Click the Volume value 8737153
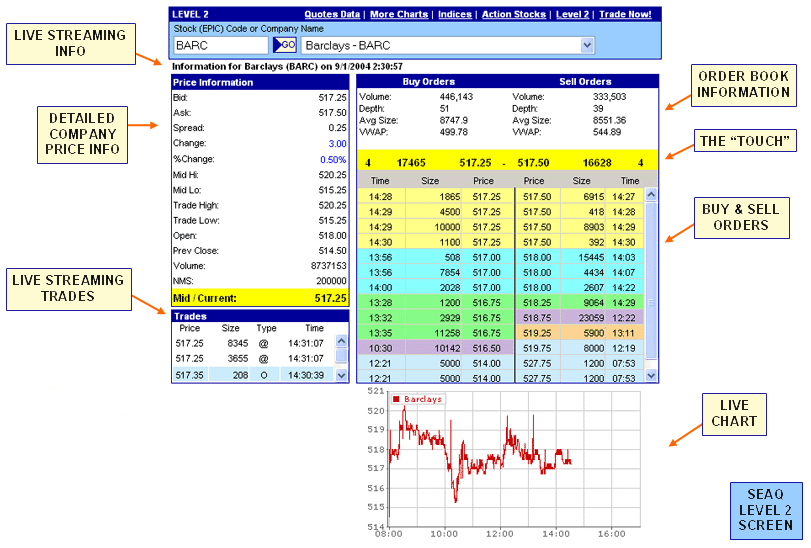Screen dimensions: 811x548 pyautogui.click(x=329, y=266)
